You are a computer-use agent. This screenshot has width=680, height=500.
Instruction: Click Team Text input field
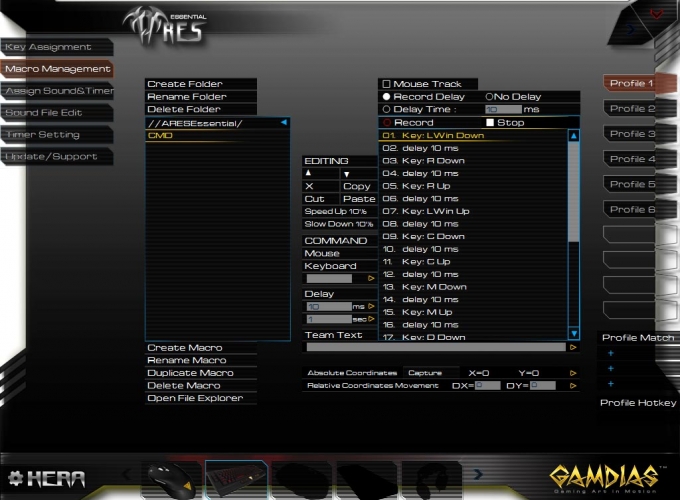coord(436,347)
